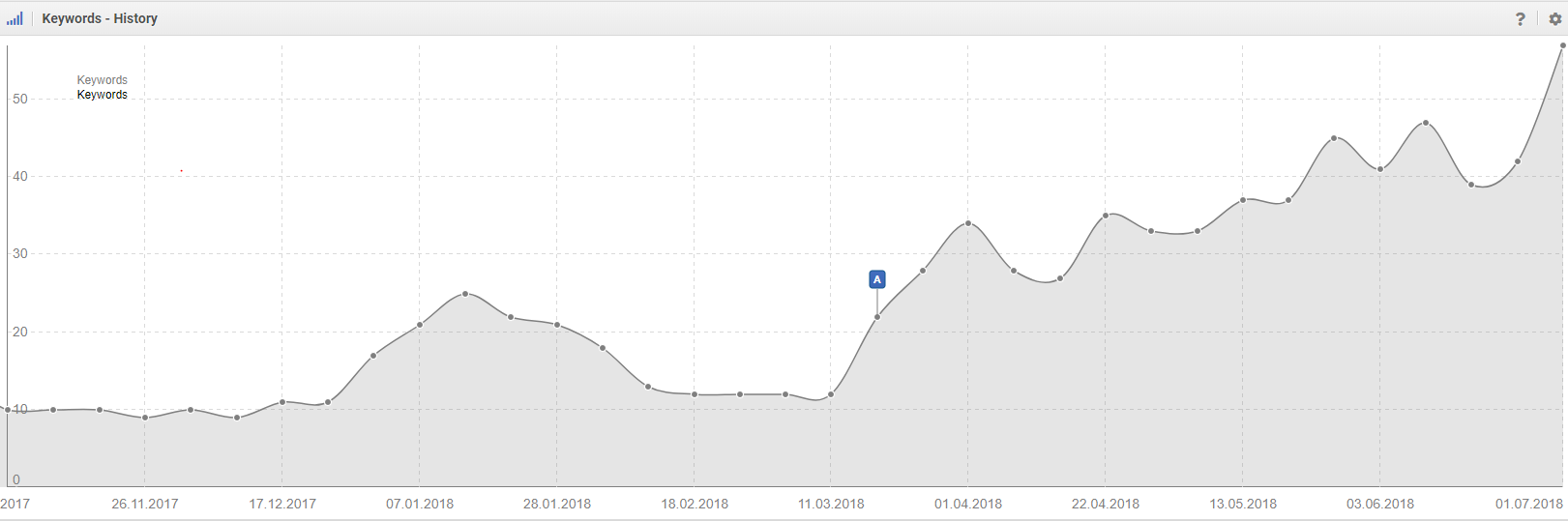Viewport: 1568px width, 521px height.
Task: Select the data point on the 11.03.2018 gridline
Action: tap(831, 394)
